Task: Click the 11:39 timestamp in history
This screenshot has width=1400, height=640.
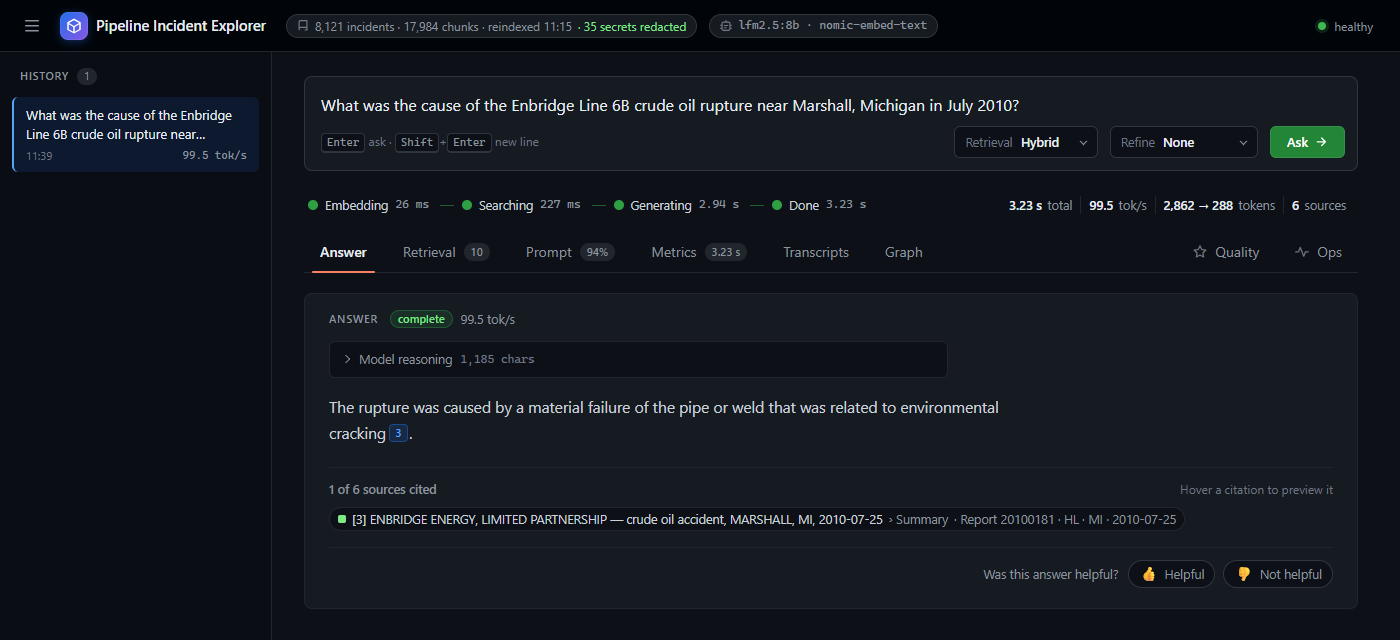Action: click(39, 156)
